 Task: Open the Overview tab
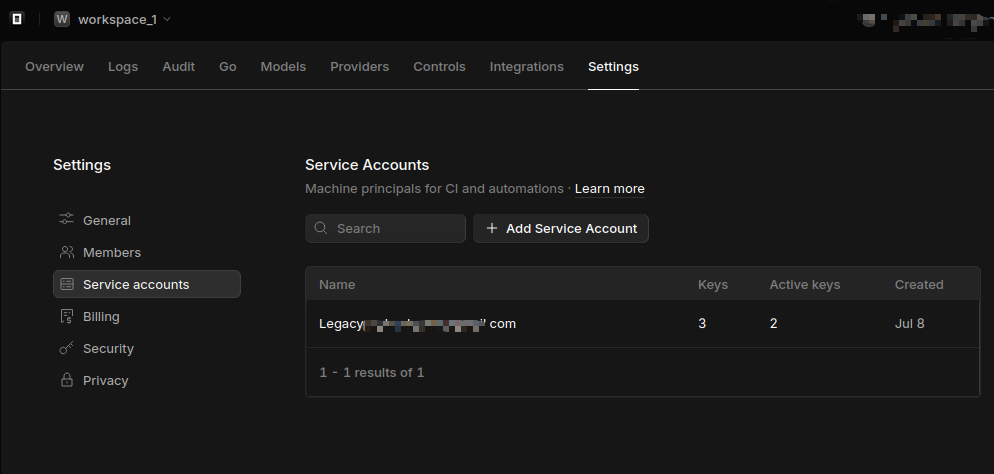[54, 67]
